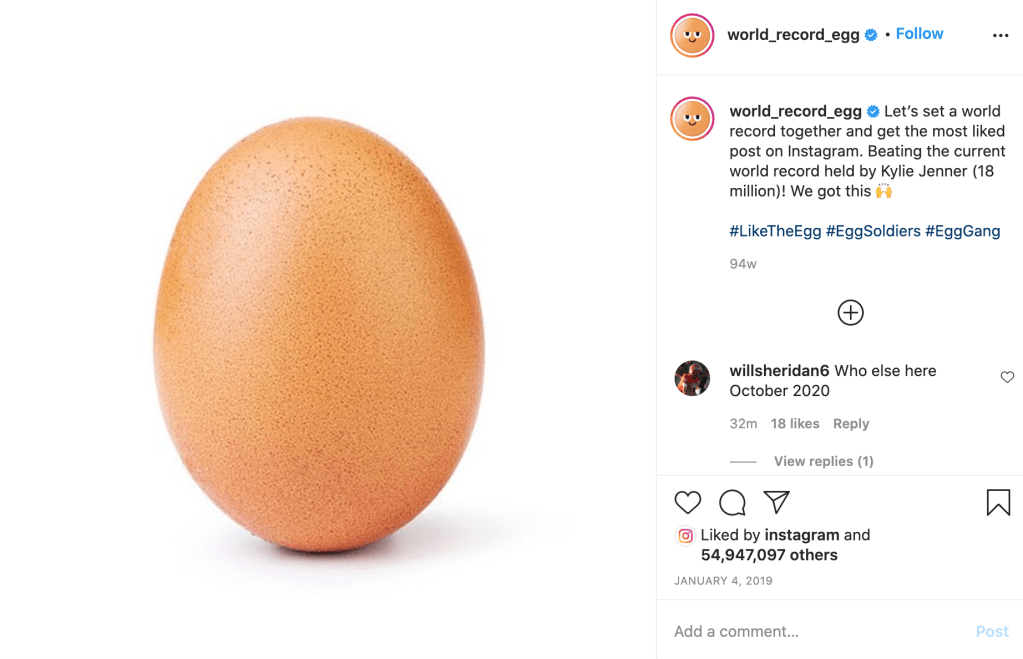Click willsheridan6's profile picture

(x=692, y=379)
